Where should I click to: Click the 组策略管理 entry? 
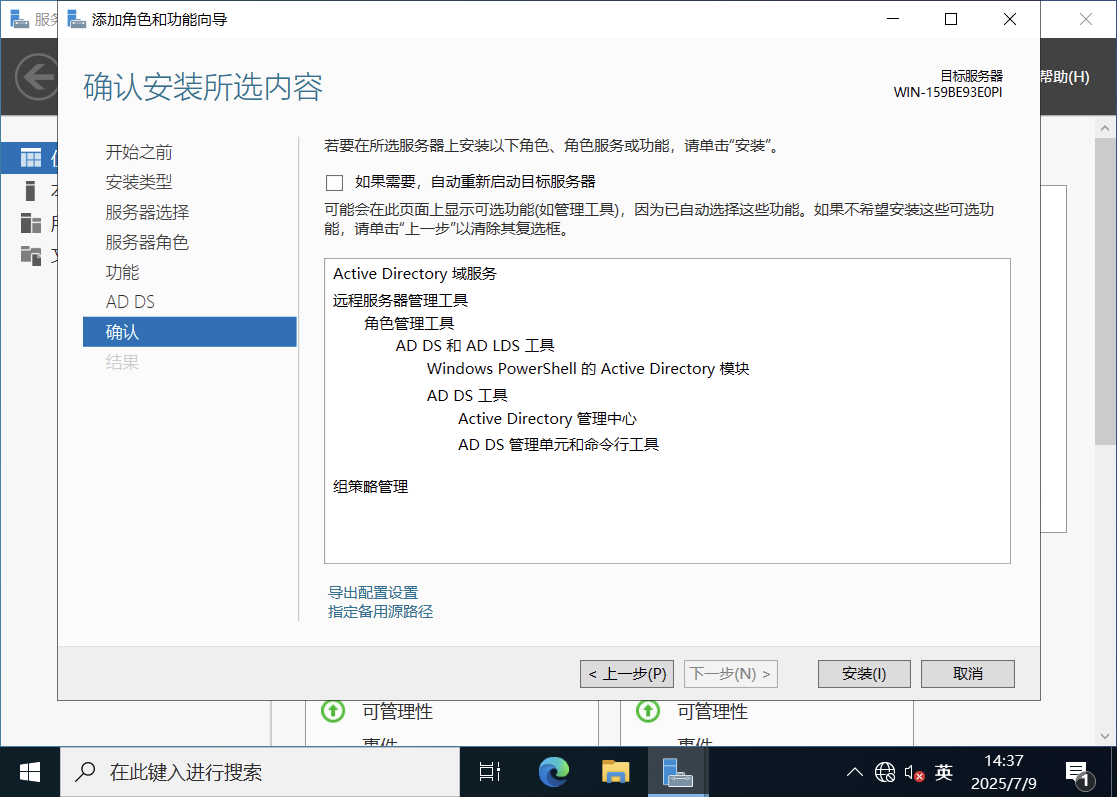tap(370, 487)
